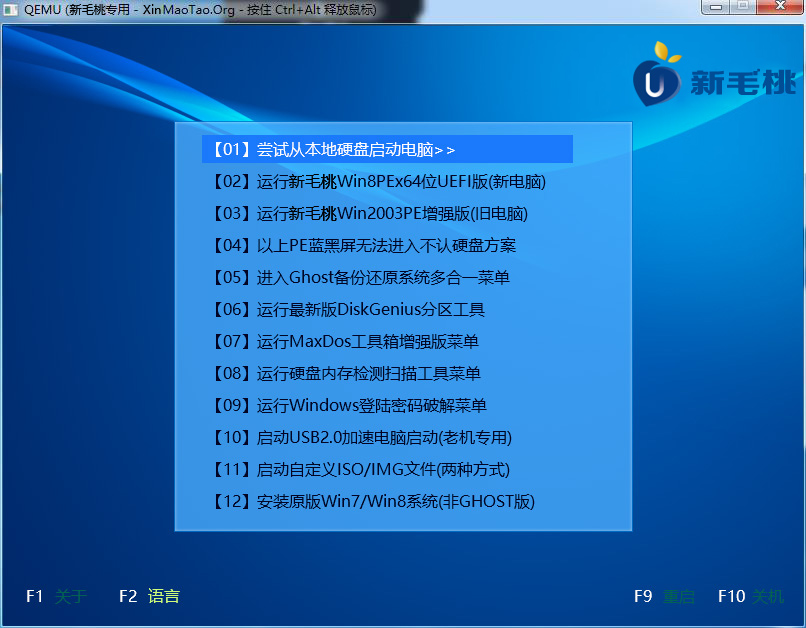
Task: Launch entry 06 DiskGenius partition tool
Action: tap(349, 309)
